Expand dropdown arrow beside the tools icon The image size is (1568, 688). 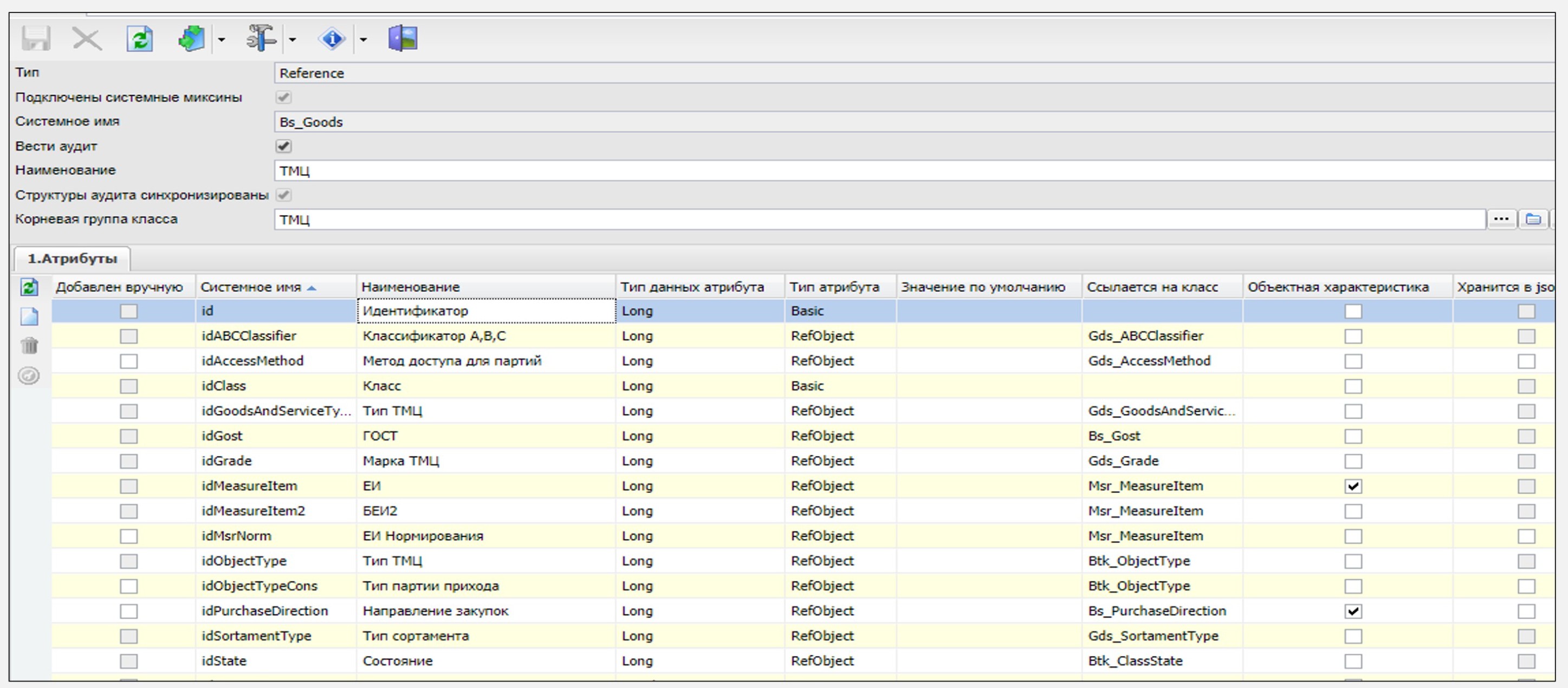coord(293,40)
